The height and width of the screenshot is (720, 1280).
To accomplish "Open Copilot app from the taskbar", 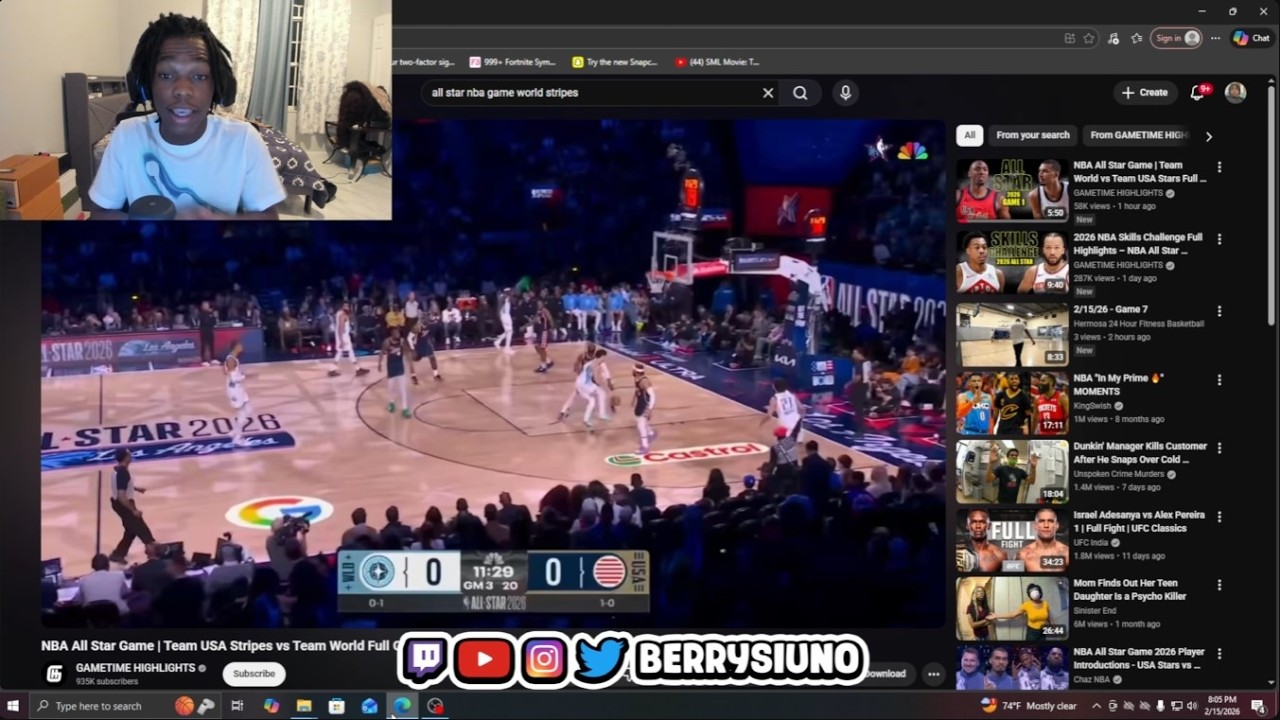I will (271, 706).
